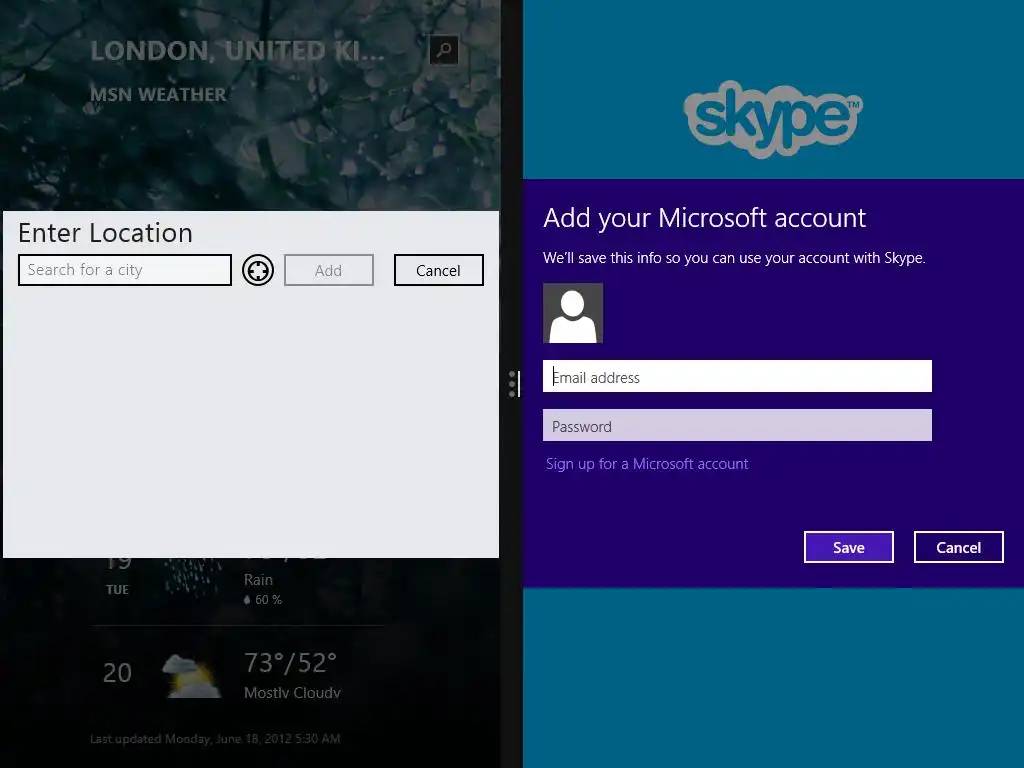
Task: Cancel the Enter Location dialog
Action: pyautogui.click(x=438, y=270)
